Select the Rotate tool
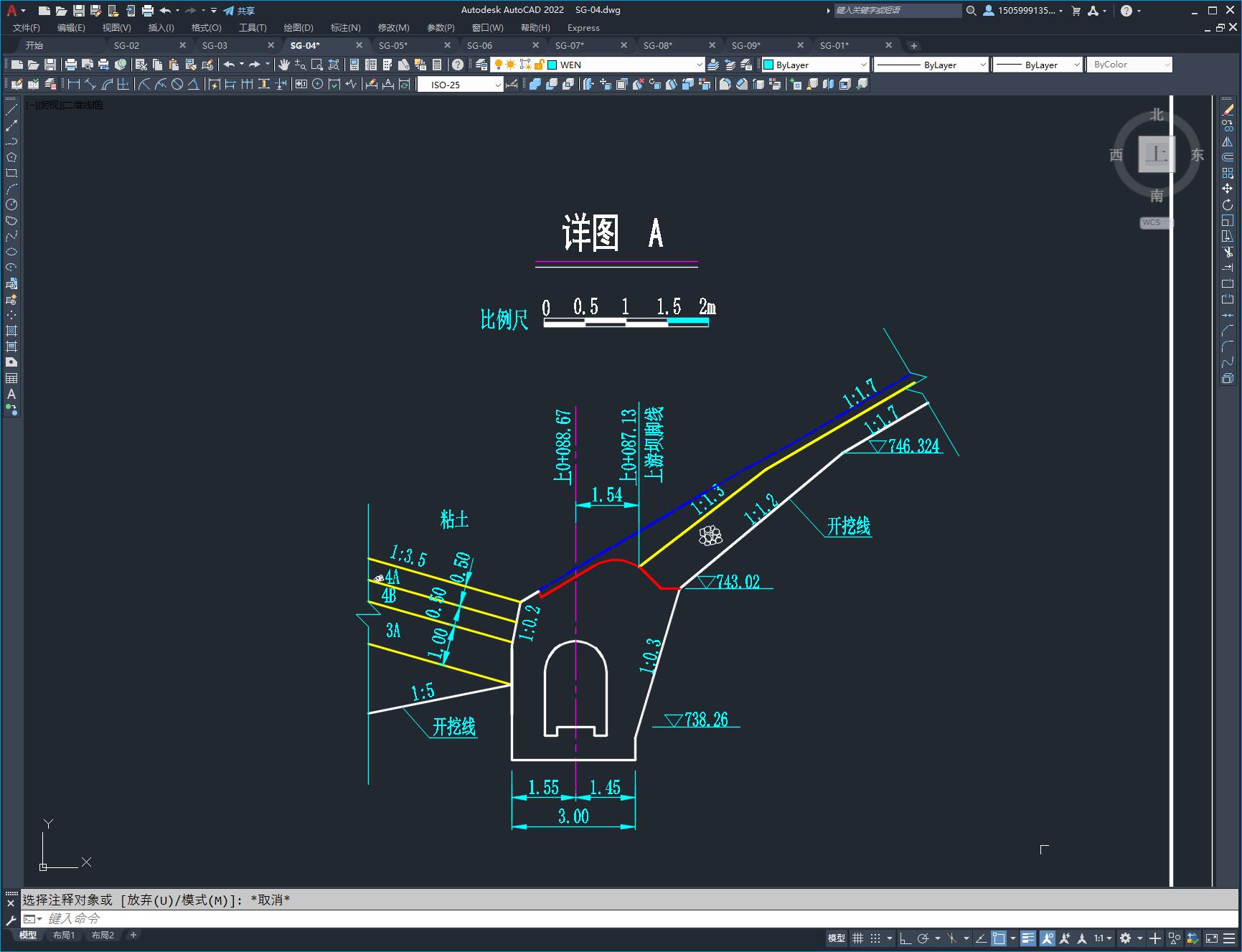 (x=1228, y=205)
